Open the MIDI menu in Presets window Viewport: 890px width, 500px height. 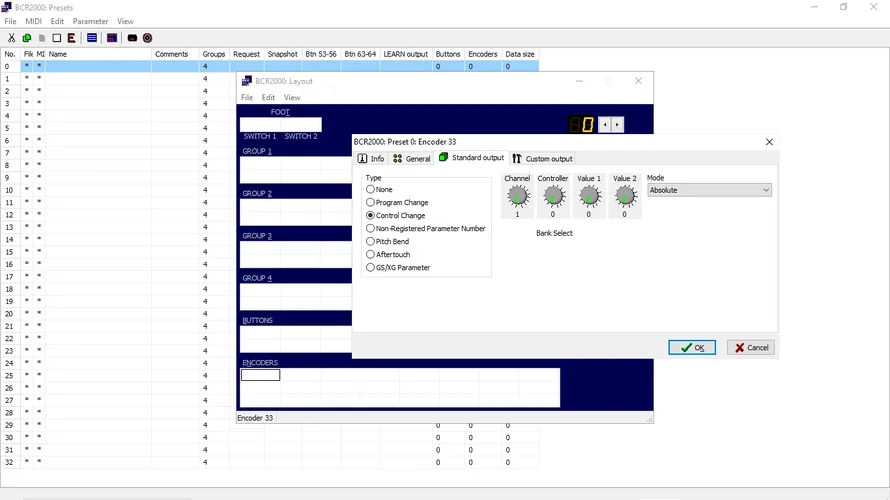pos(33,21)
